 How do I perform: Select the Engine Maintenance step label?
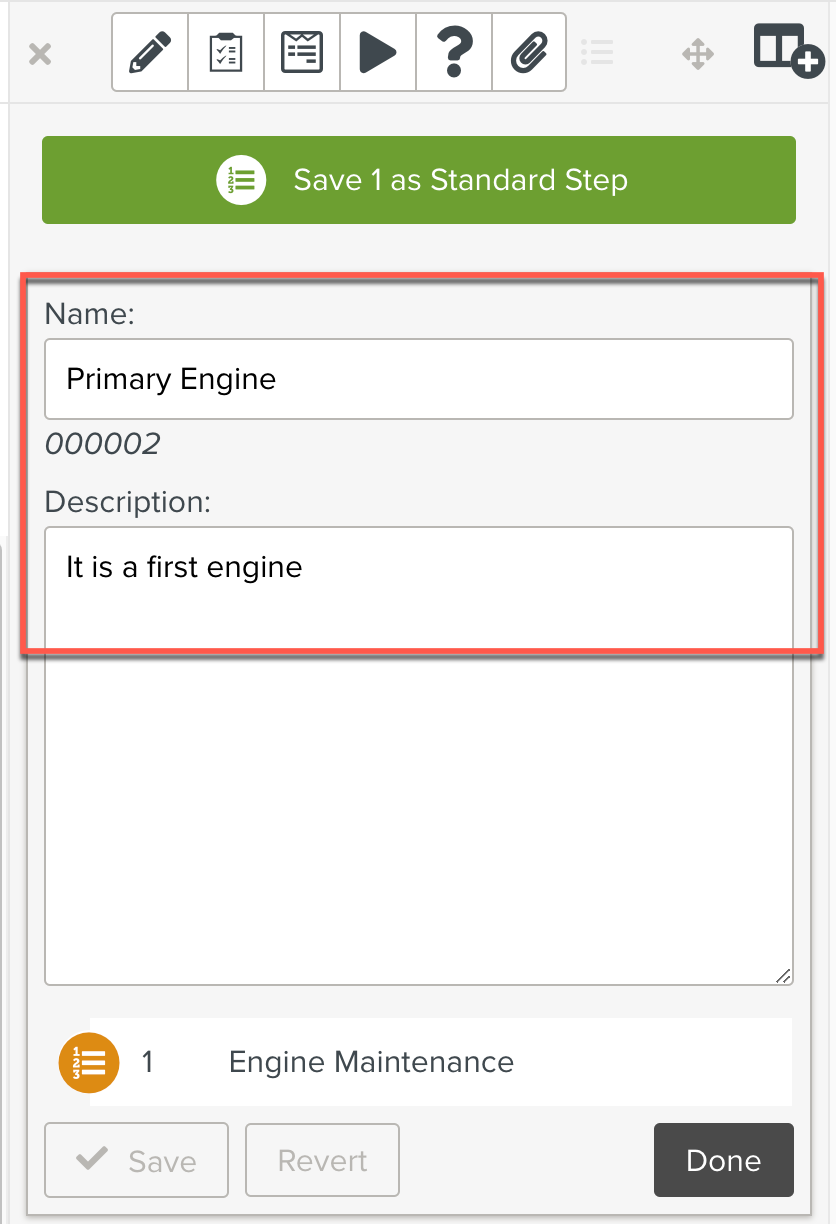(x=371, y=1062)
